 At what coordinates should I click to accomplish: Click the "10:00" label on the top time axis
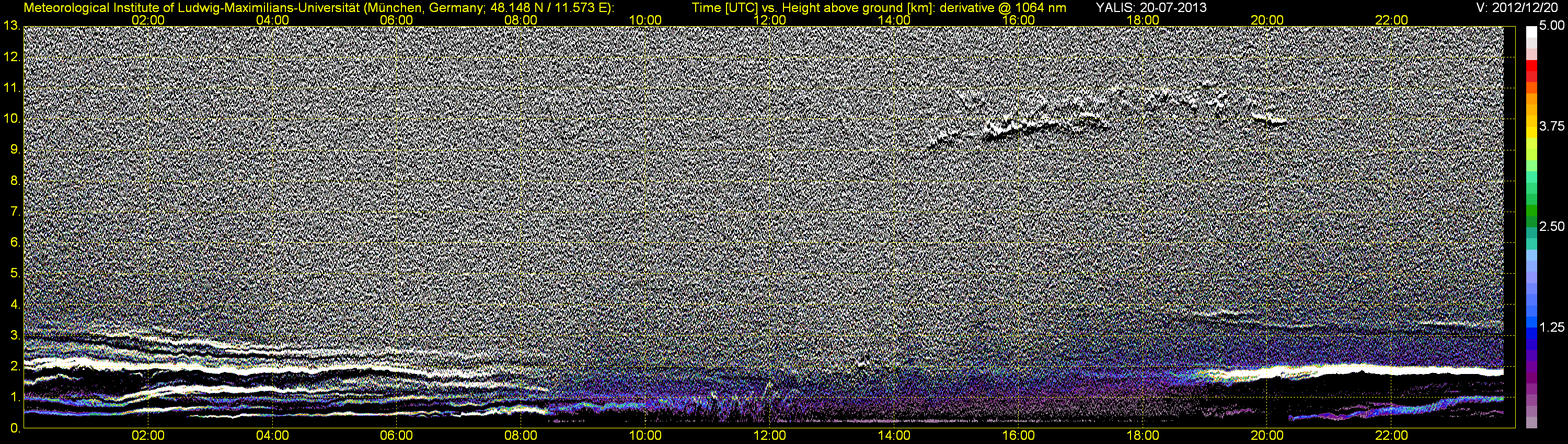(x=645, y=20)
